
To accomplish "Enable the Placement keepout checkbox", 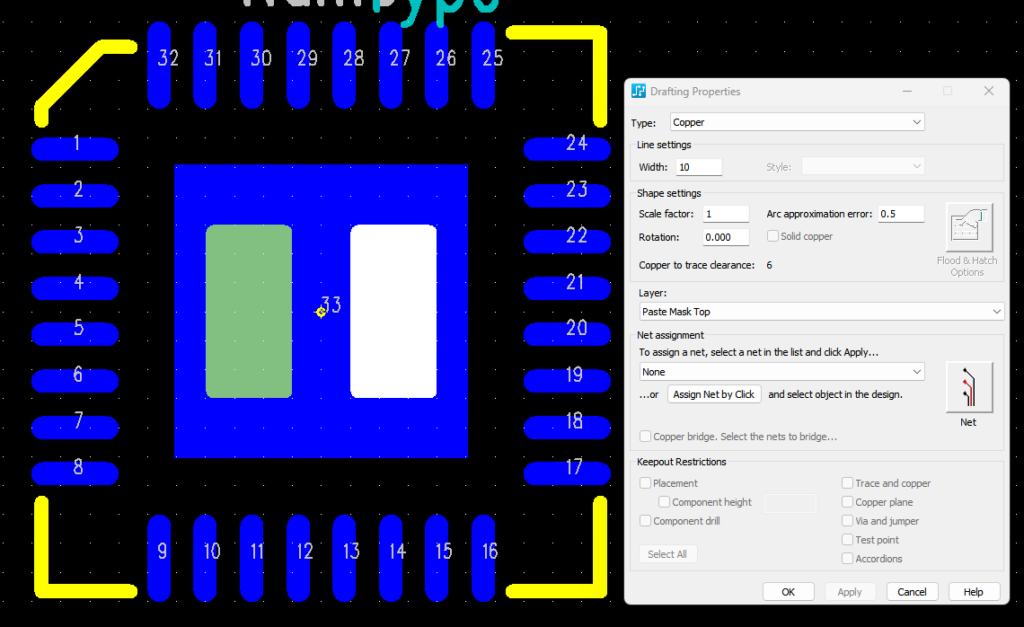I will tap(646, 483).
